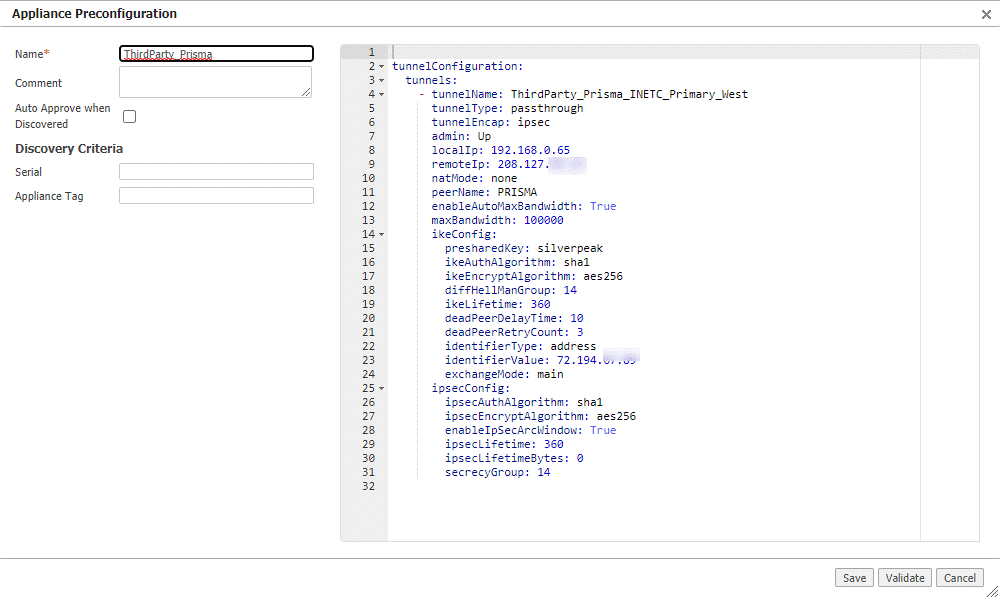Focus the Name input field

point(216,54)
